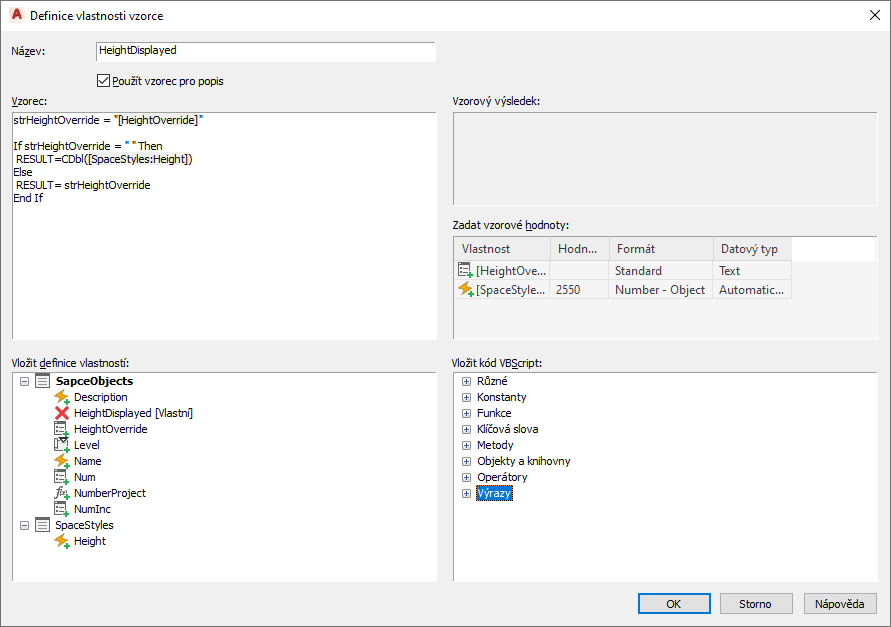Click the Název input field
The width and height of the screenshot is (891, 627).
coord(265,50)
